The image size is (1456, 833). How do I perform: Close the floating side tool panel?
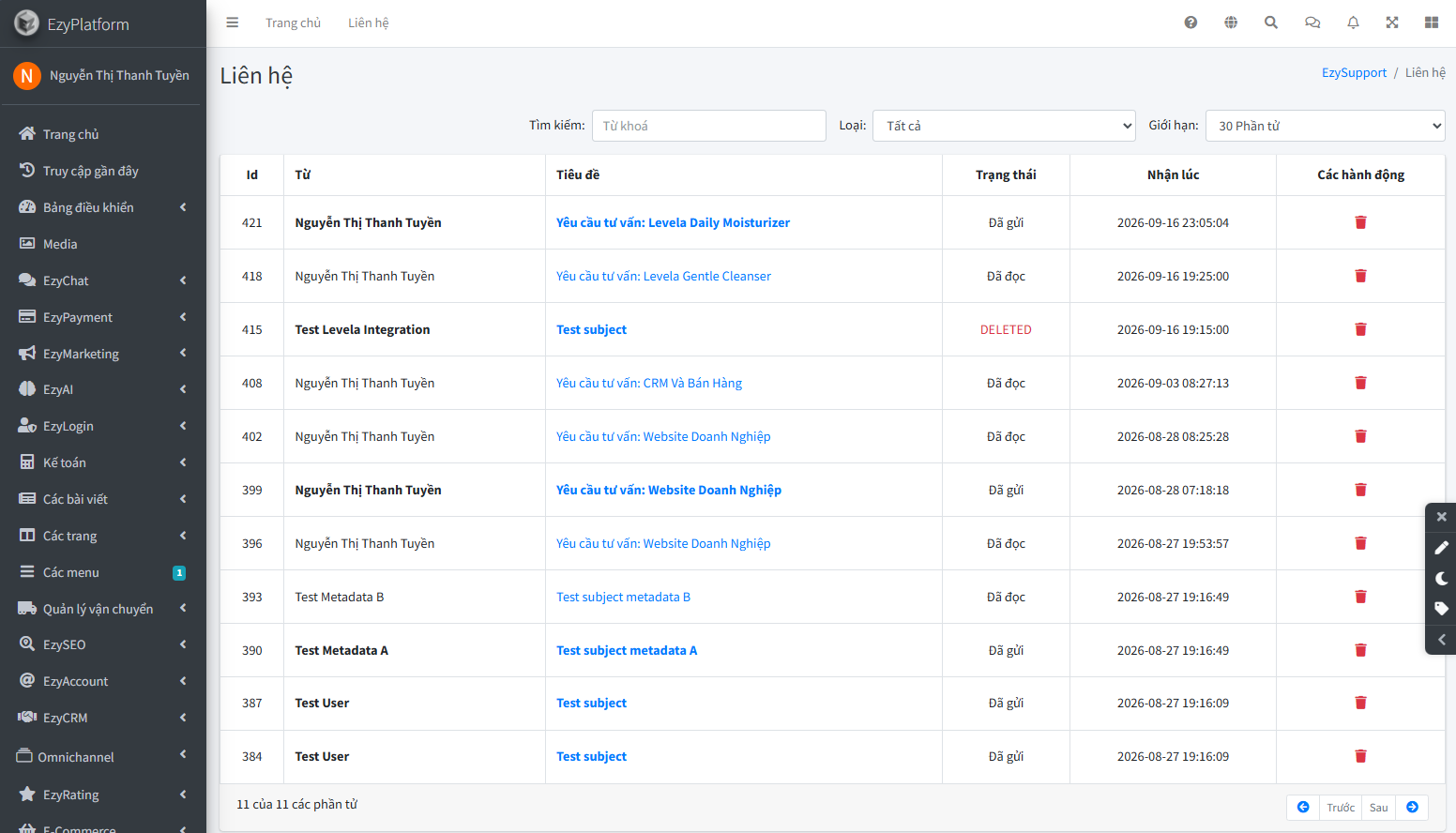1441,517
